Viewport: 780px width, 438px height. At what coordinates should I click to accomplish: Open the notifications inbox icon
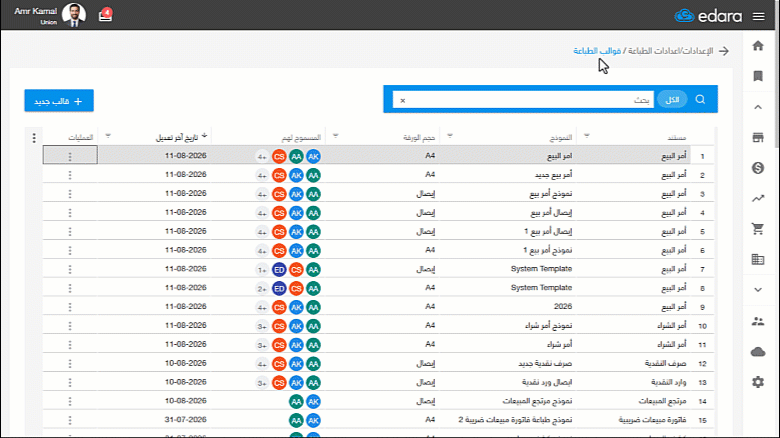[x=105, y=15]
